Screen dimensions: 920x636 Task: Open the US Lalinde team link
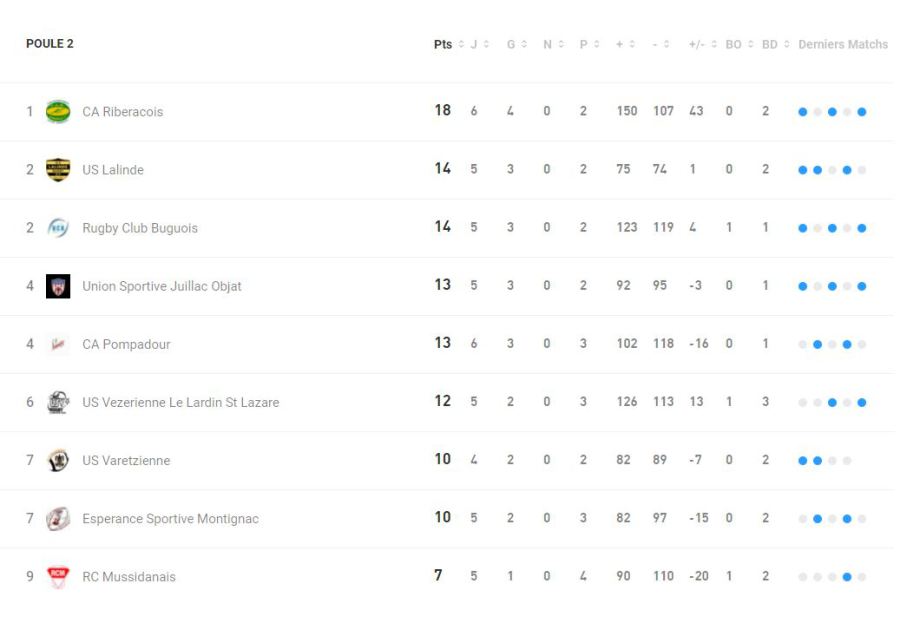point(113,170)
